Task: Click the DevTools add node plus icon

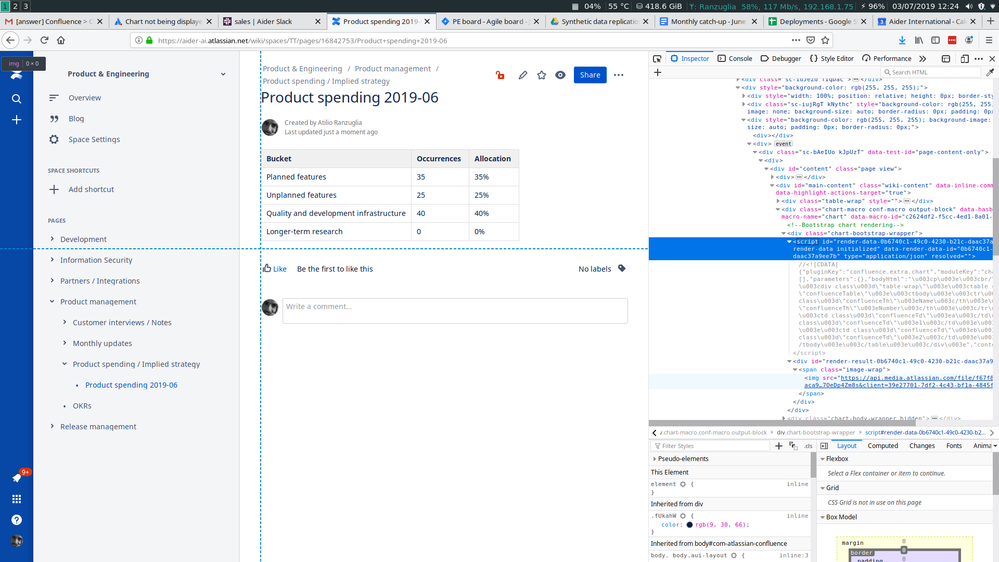Action: click(x=658, y=73)
